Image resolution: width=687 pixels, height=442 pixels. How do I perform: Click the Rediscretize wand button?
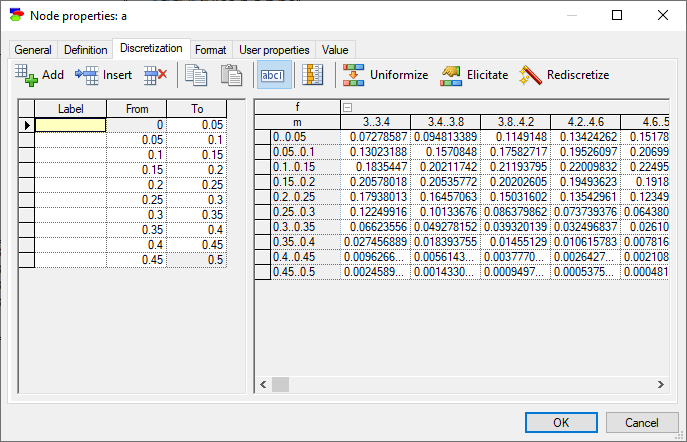pos(564,75)
